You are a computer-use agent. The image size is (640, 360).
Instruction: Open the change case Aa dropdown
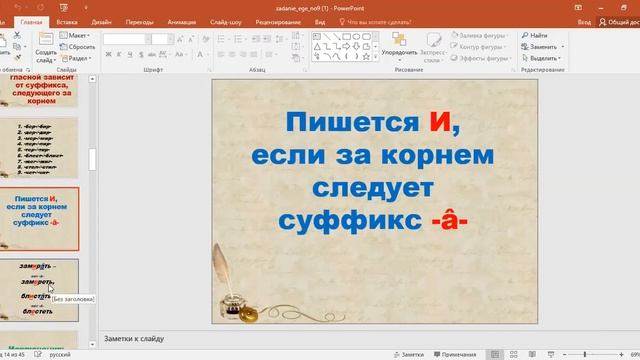(181, 54)
